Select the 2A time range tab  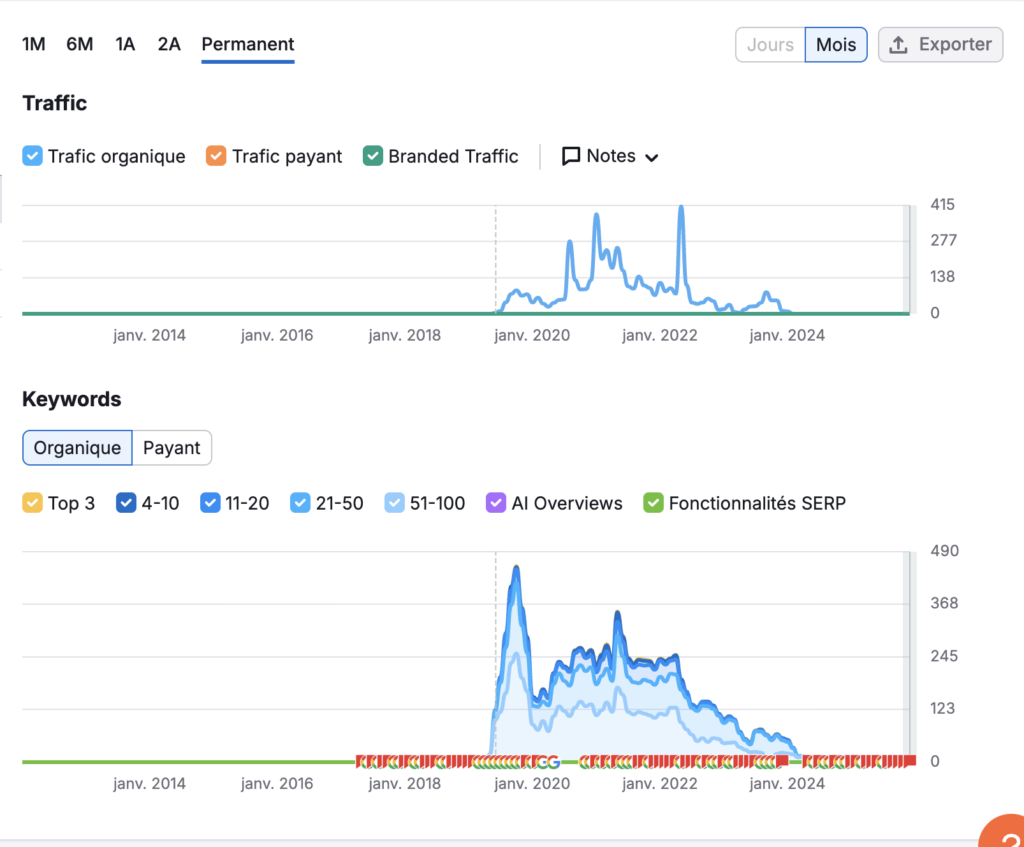click(x=168, y=44)
